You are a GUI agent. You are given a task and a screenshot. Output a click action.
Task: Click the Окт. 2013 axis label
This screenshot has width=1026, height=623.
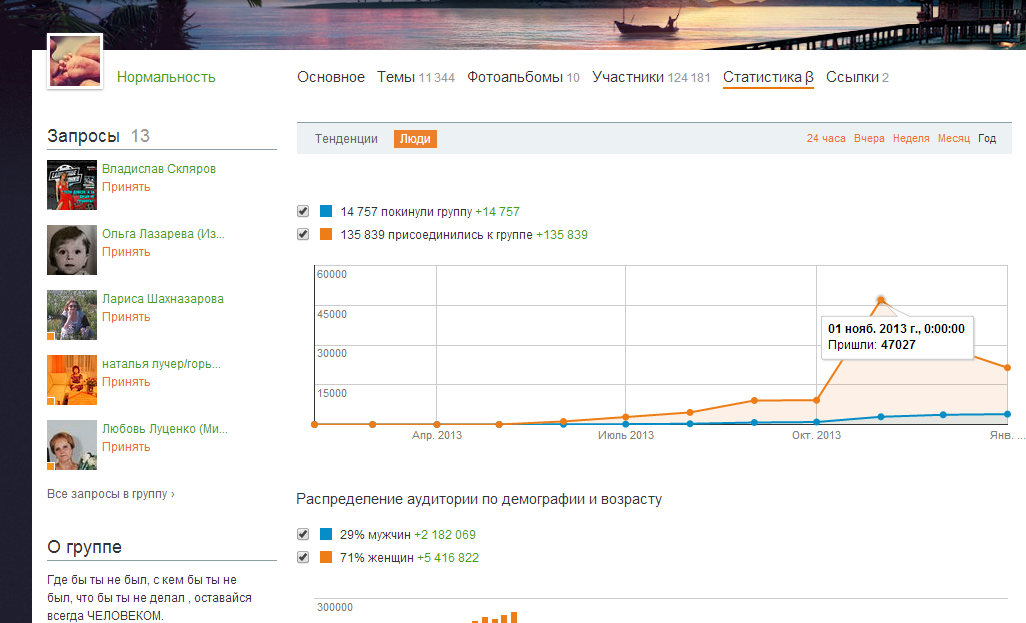click(x=816, y=435)
